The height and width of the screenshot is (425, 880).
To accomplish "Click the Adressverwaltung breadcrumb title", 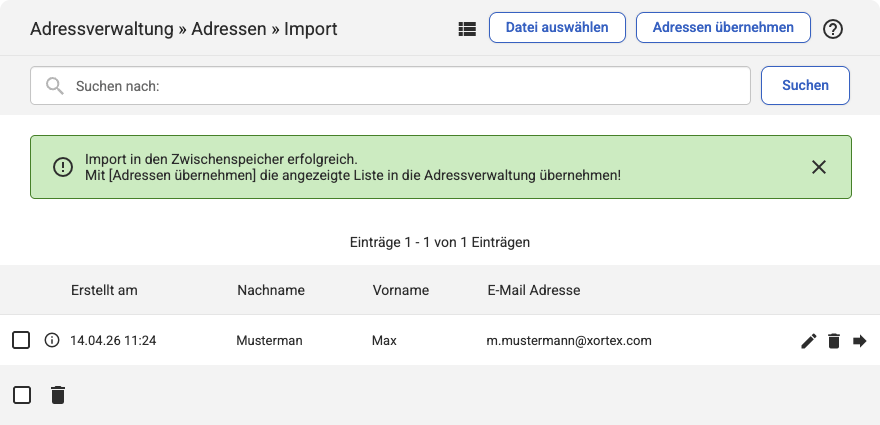I will 102,29.
